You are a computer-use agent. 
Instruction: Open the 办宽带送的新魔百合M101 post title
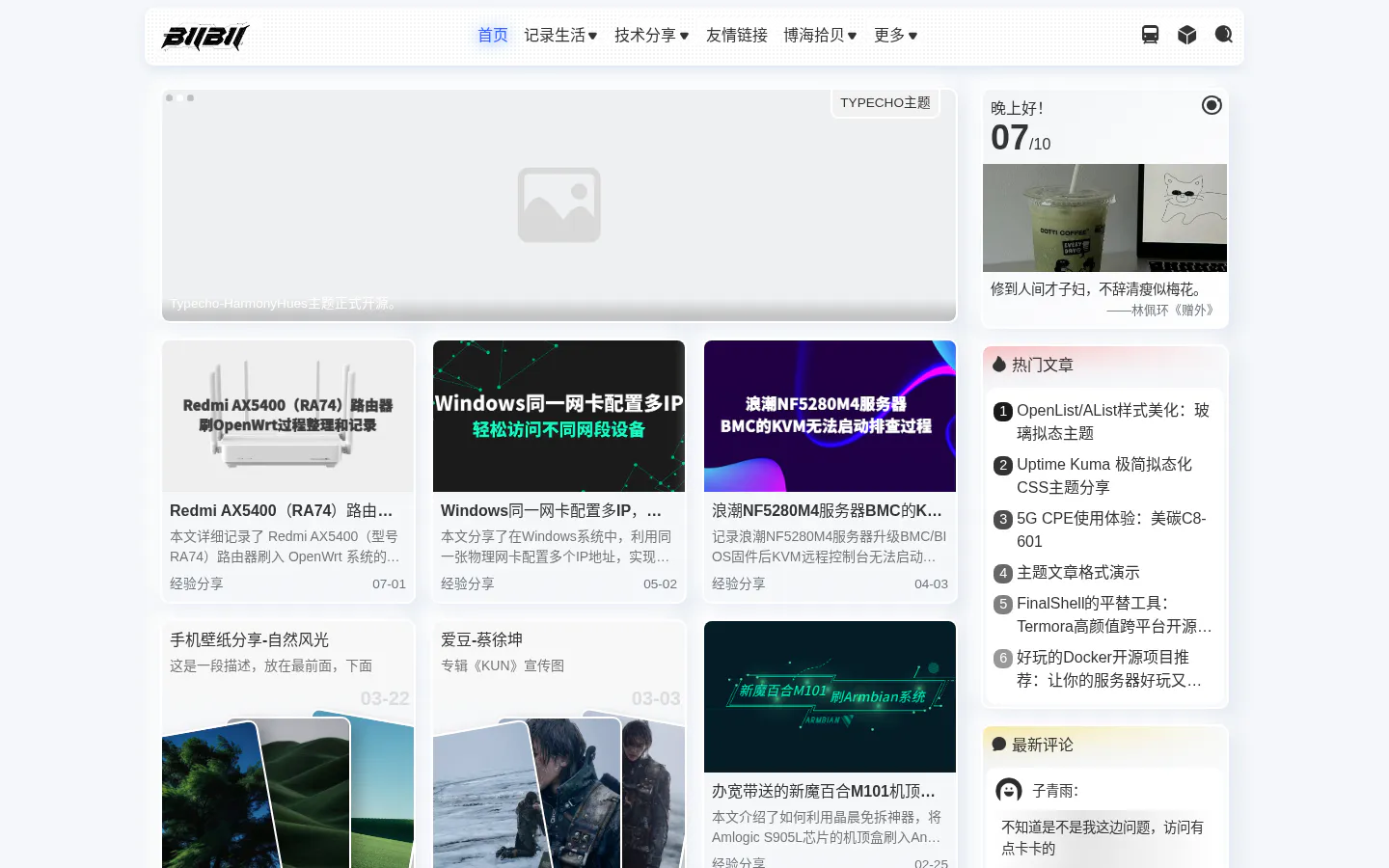[824, 792]
